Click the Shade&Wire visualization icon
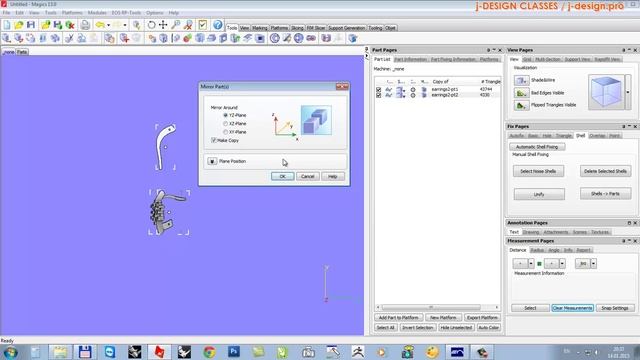This screenshot has height=360, width=640. 521,80
